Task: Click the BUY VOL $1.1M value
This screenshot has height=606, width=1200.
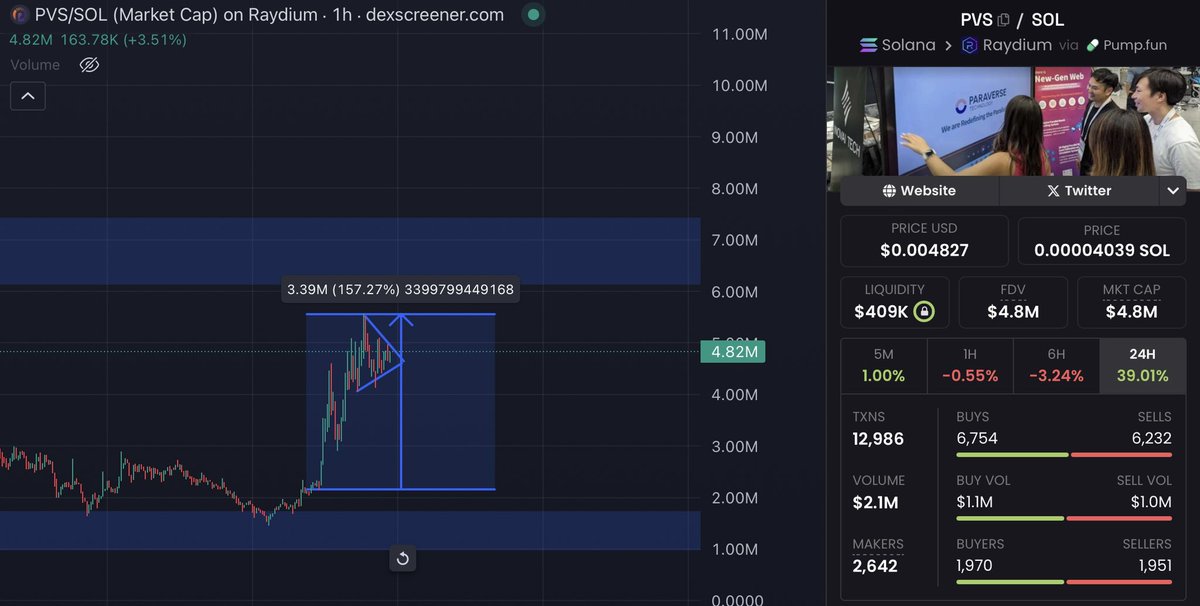Action: point(974,502)
